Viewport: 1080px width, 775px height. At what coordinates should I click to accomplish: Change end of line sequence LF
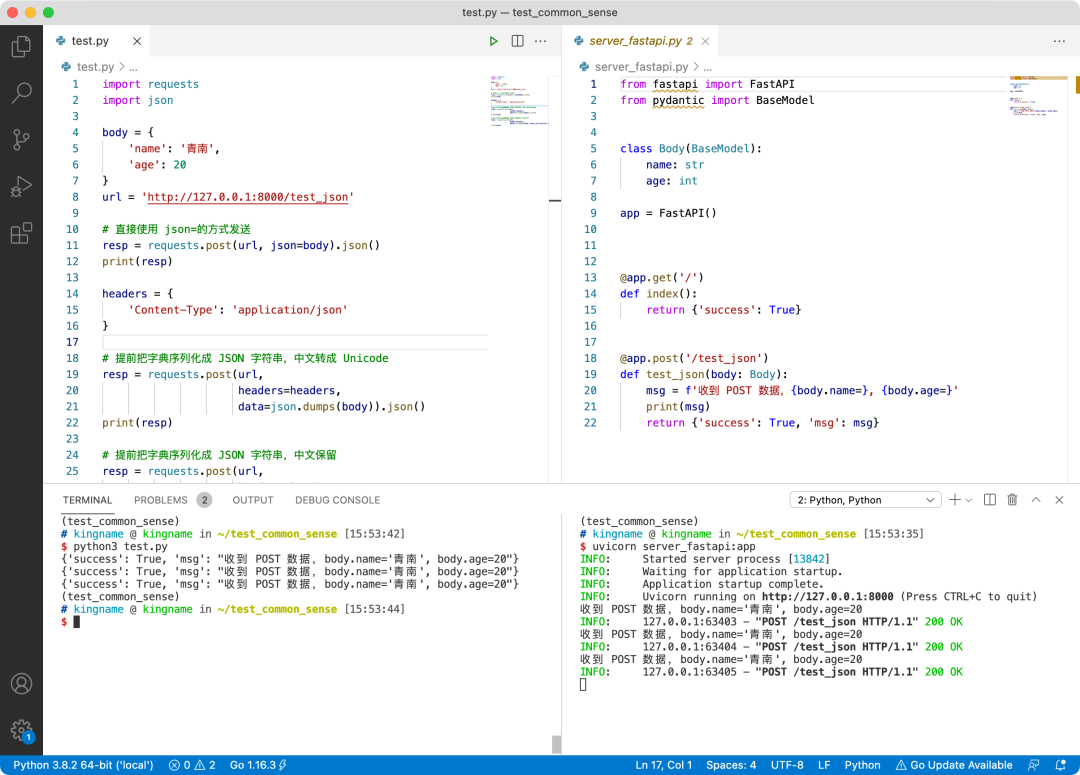tap(824, 765)
